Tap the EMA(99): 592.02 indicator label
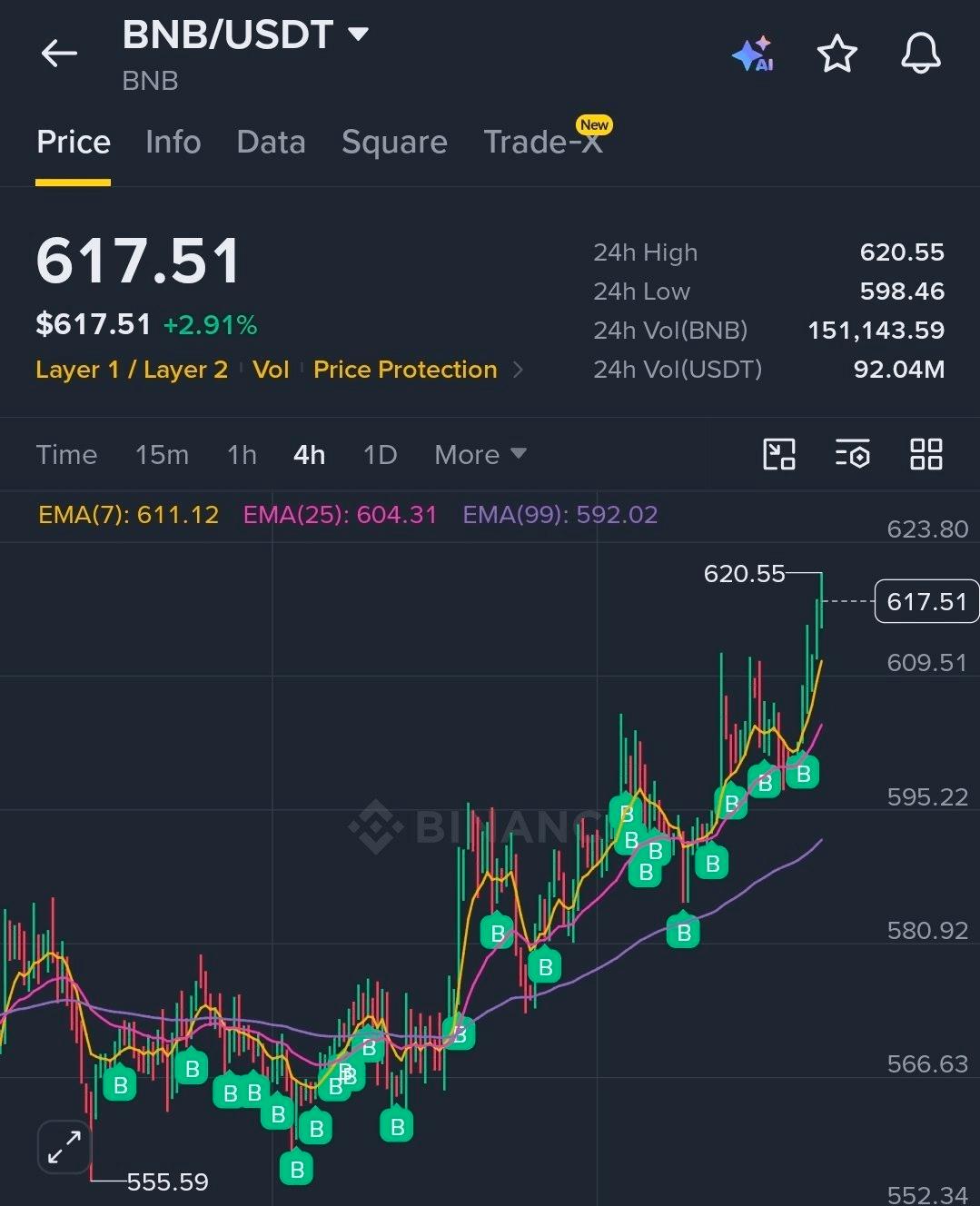Screen dimensions: 980x1206 [559, 515]
